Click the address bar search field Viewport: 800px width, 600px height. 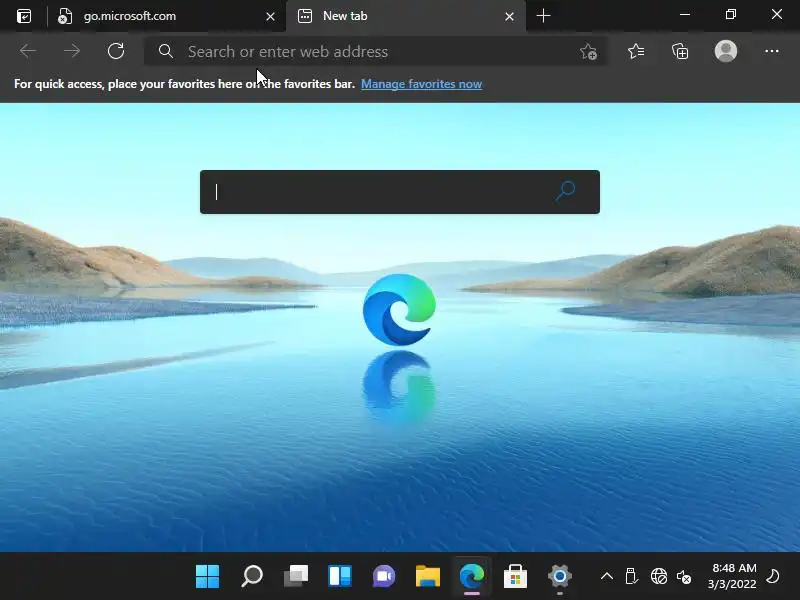[376, 52]
